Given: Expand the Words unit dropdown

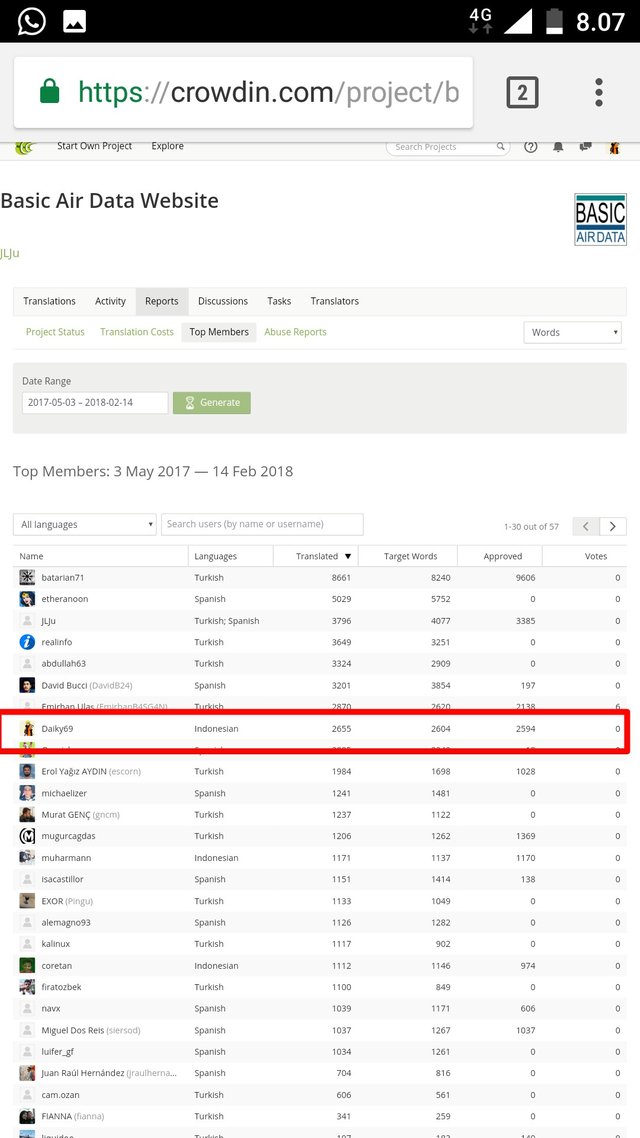Looking at the screenshot, I should (572, 332).
